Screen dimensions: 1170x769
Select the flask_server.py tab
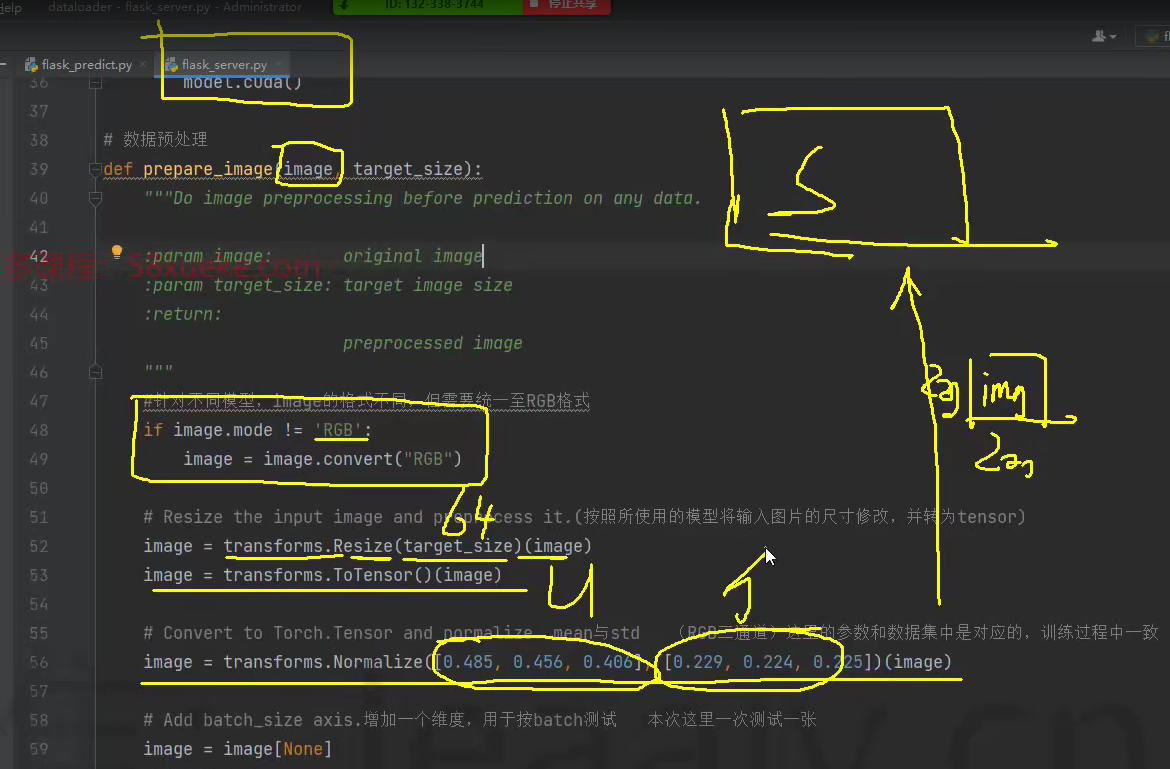pyautogui.click(x=223, y=65)
